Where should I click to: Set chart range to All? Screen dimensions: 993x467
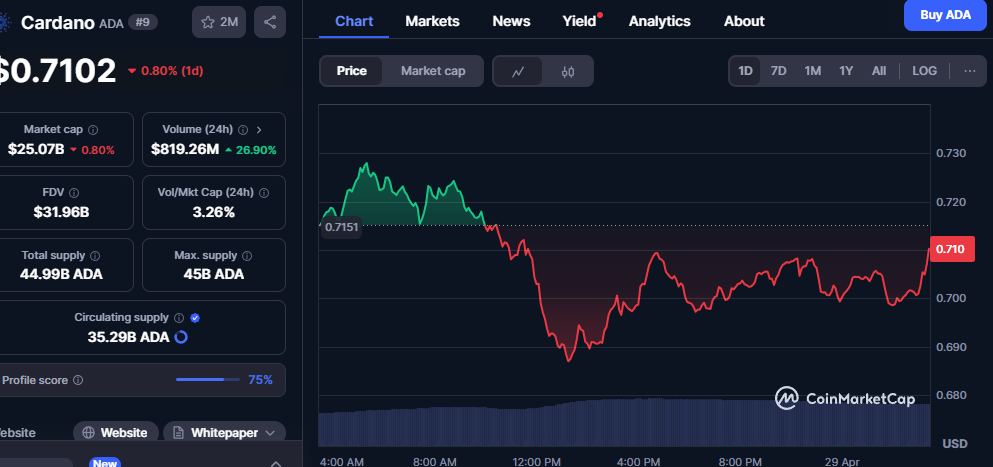(879, 71)
